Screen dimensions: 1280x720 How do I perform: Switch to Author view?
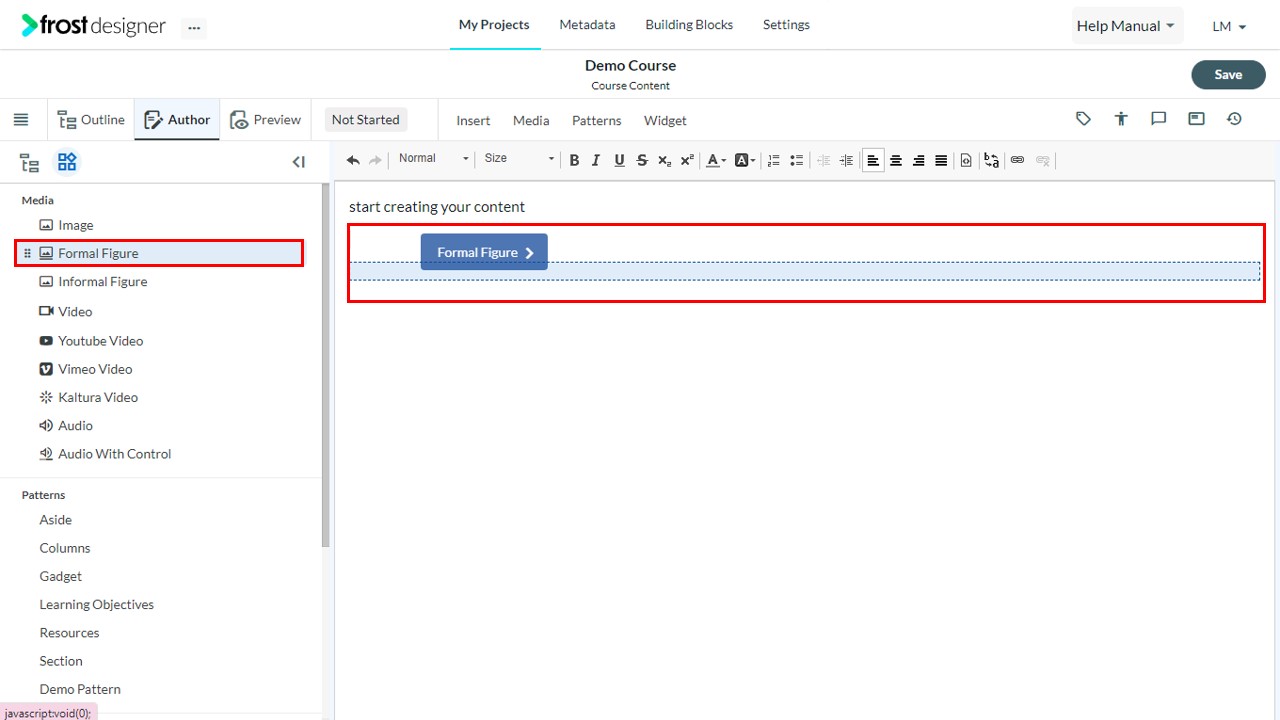177,120
